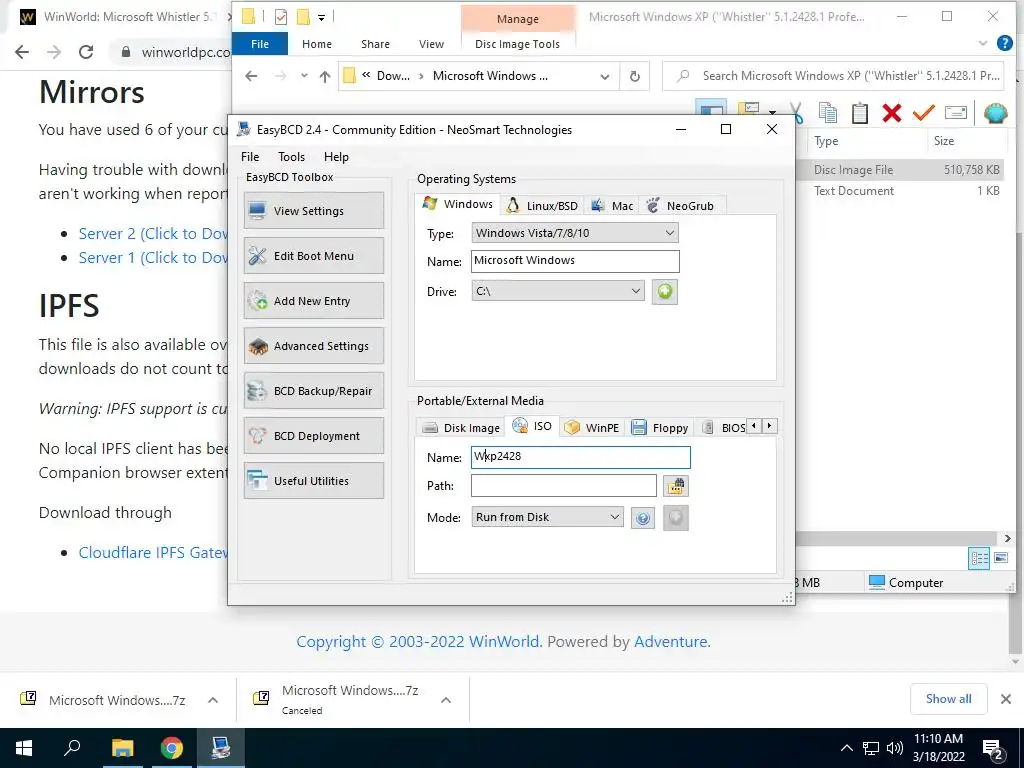Open Server 2 download mirror link
This screenshot has height=768, width=1024.
click(153, 233)
